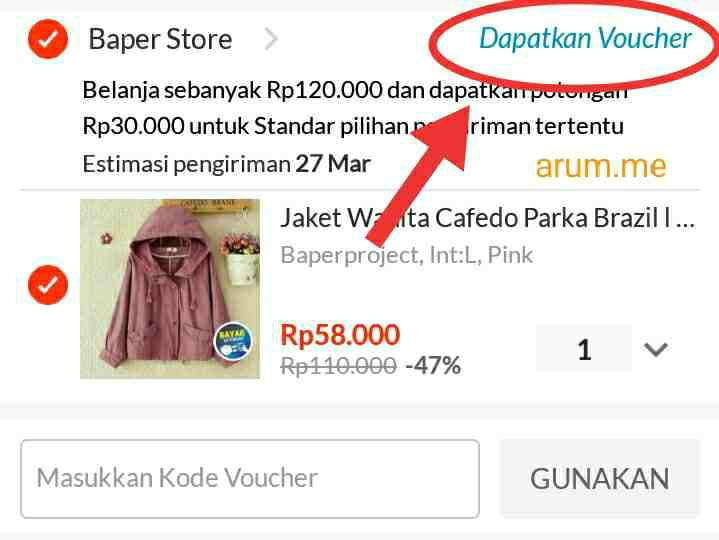Select the quantity box showing 1

point(584,349)
